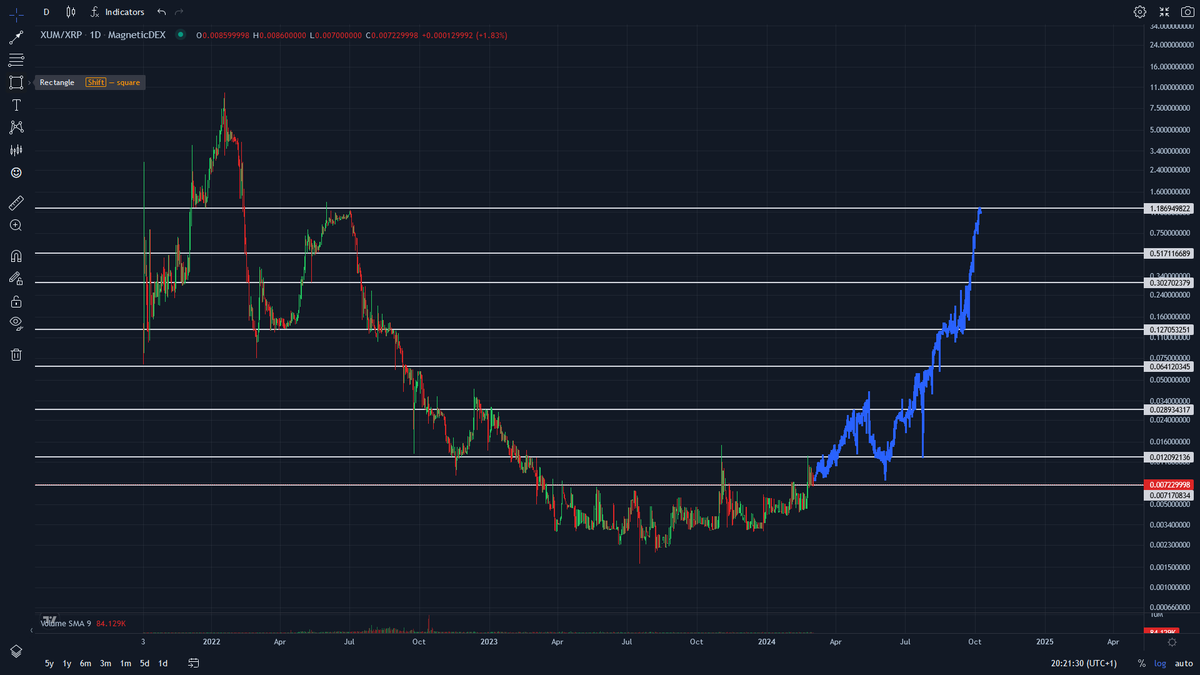Viewport: 1200px width, 675px height.
Task: Select the Measure ruler tool
Action: [x=16, y=202]
